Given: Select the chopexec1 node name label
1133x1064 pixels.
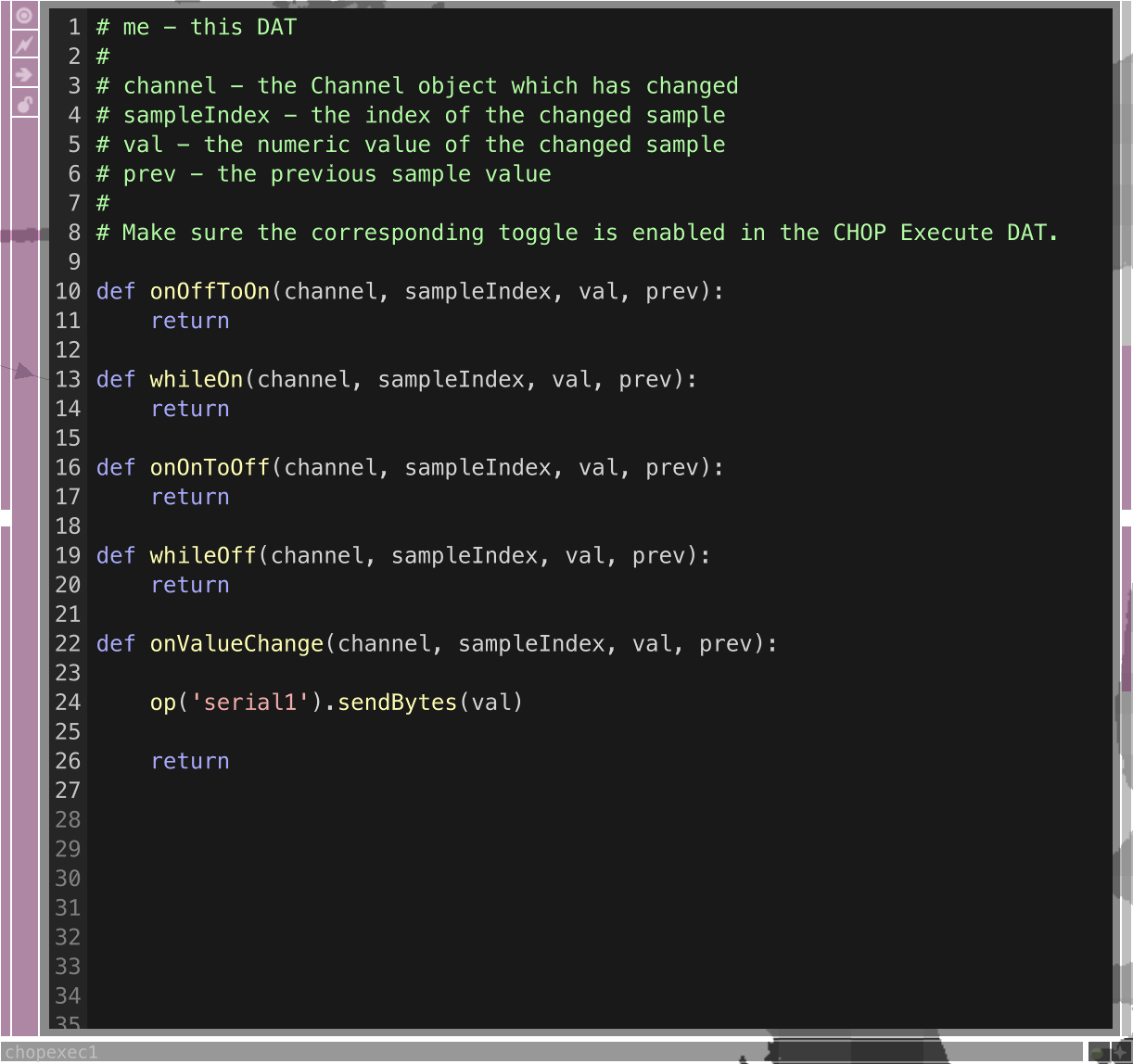Looking at the screenshot, I should tap(51, 1052).
